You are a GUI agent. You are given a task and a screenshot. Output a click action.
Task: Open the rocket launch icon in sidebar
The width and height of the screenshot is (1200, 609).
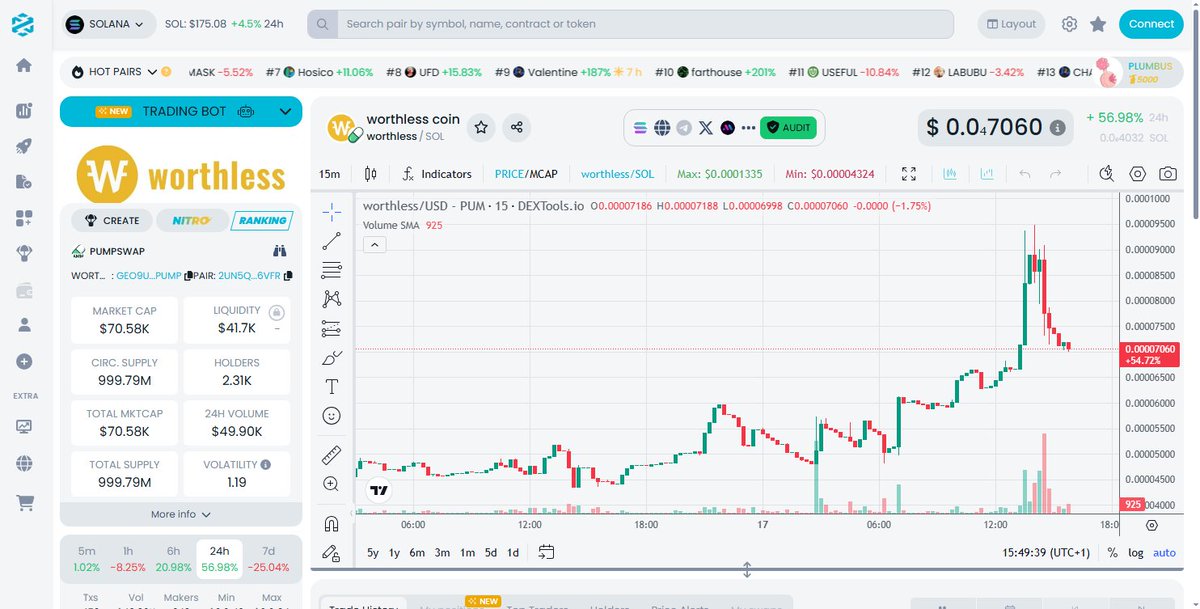pos(24,146)
